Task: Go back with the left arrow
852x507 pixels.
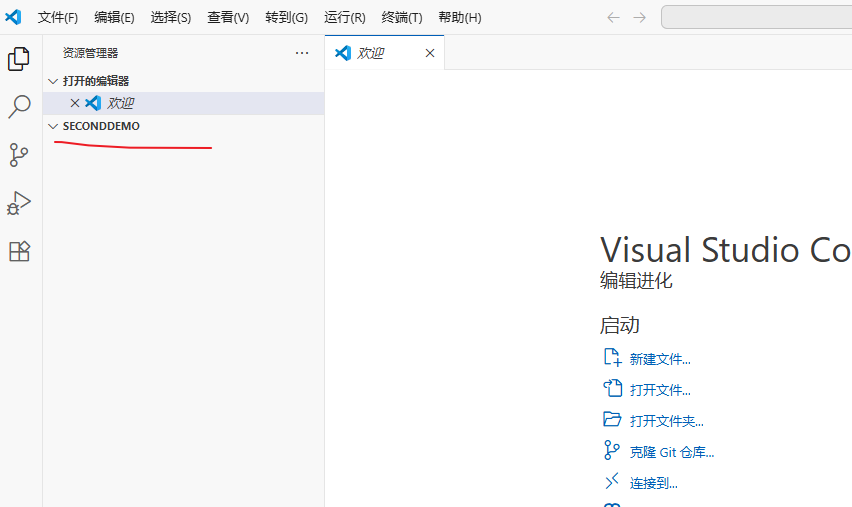Action: [613, 17]
